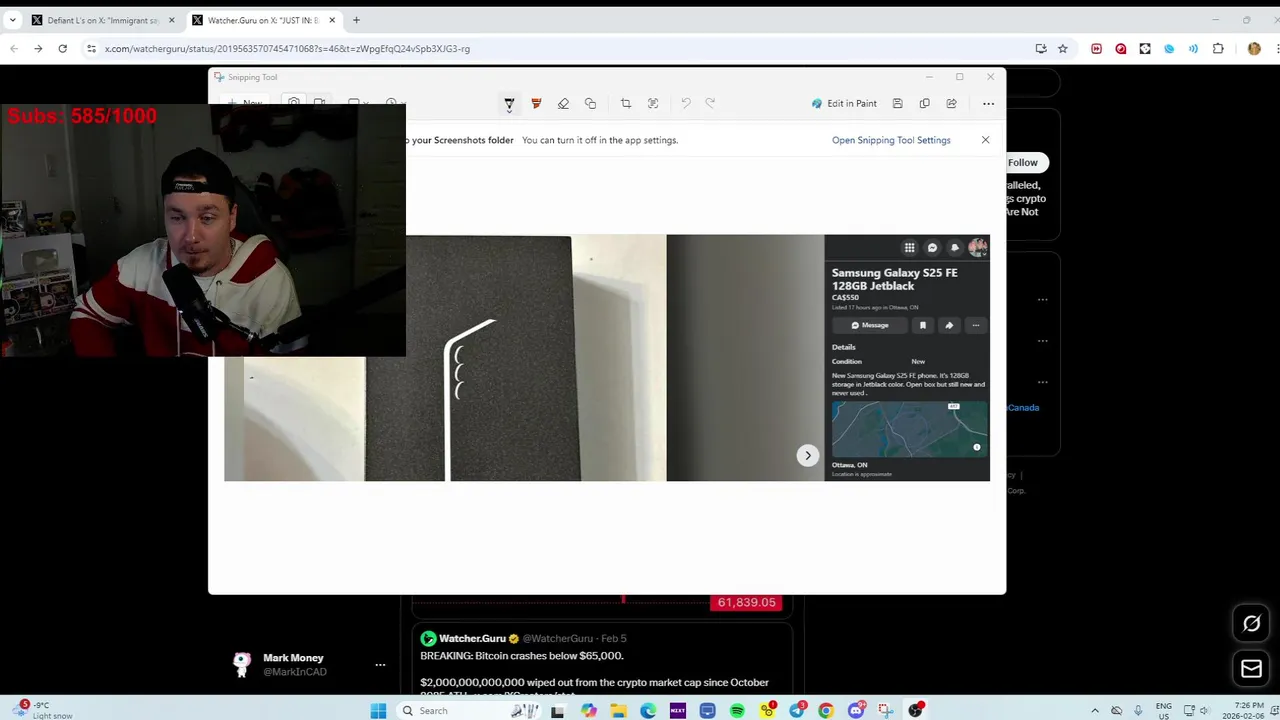Switch the ENG US input language
This screenshot has width=1280, height=720.
click(1164, 711)
